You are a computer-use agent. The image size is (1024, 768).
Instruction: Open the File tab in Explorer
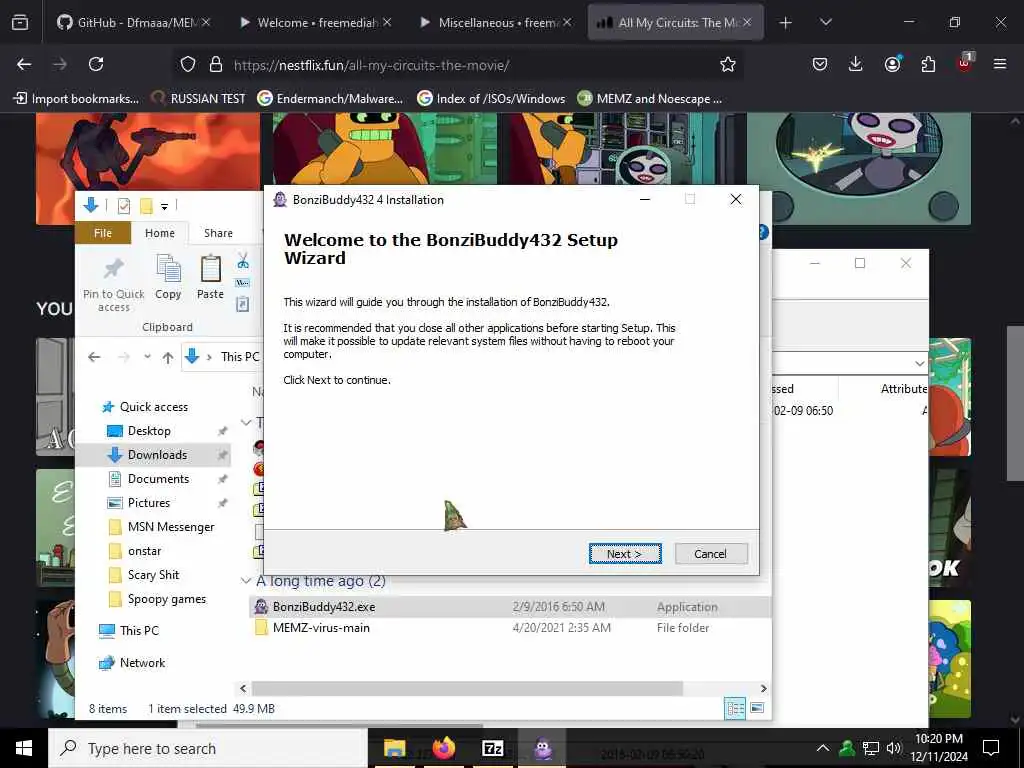click(103, 233)
